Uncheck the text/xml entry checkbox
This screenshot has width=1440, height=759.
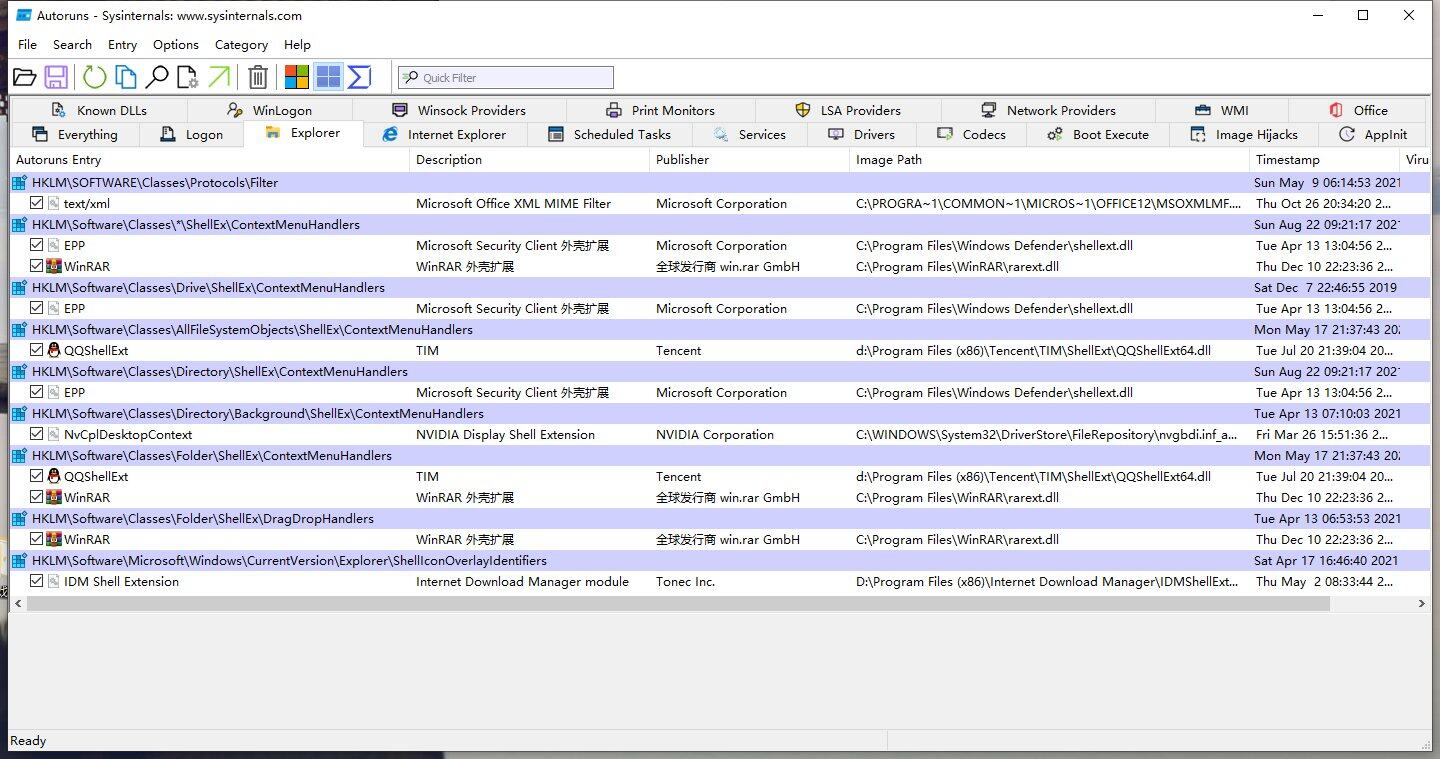[37, 203]
